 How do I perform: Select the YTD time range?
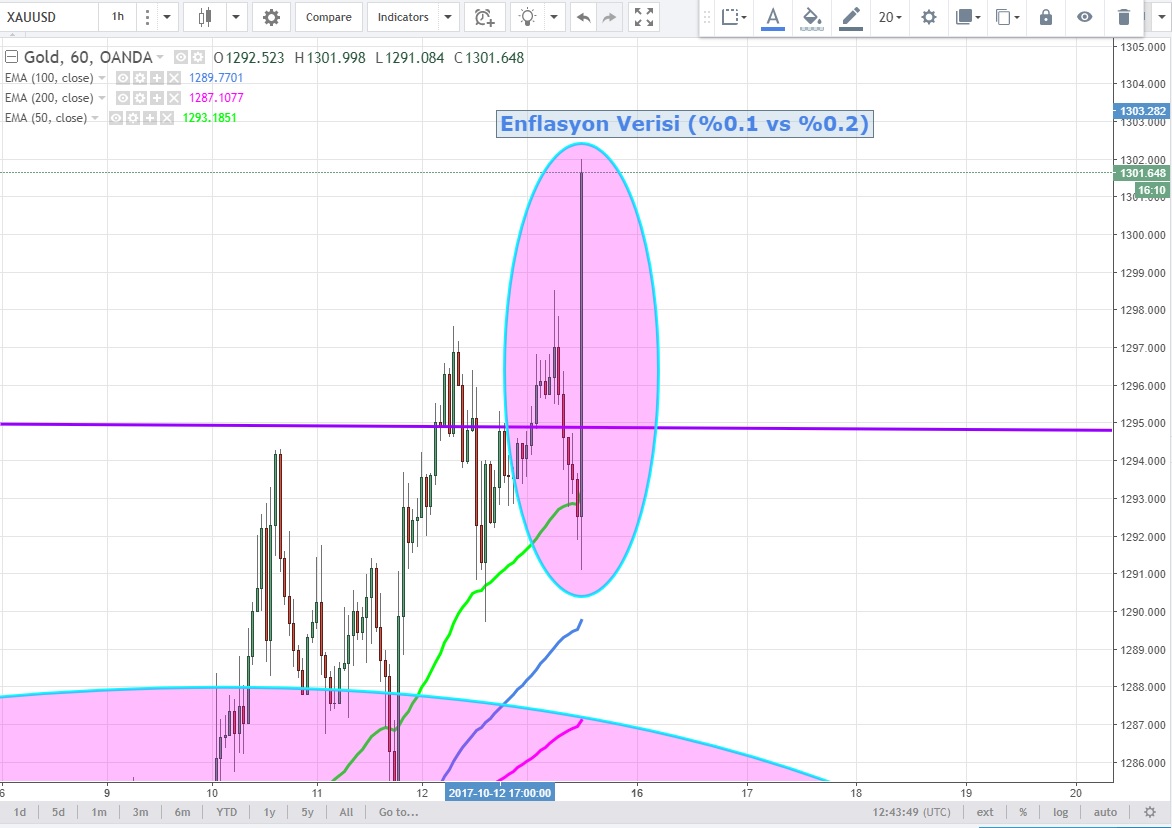click(x=227, y=812)
